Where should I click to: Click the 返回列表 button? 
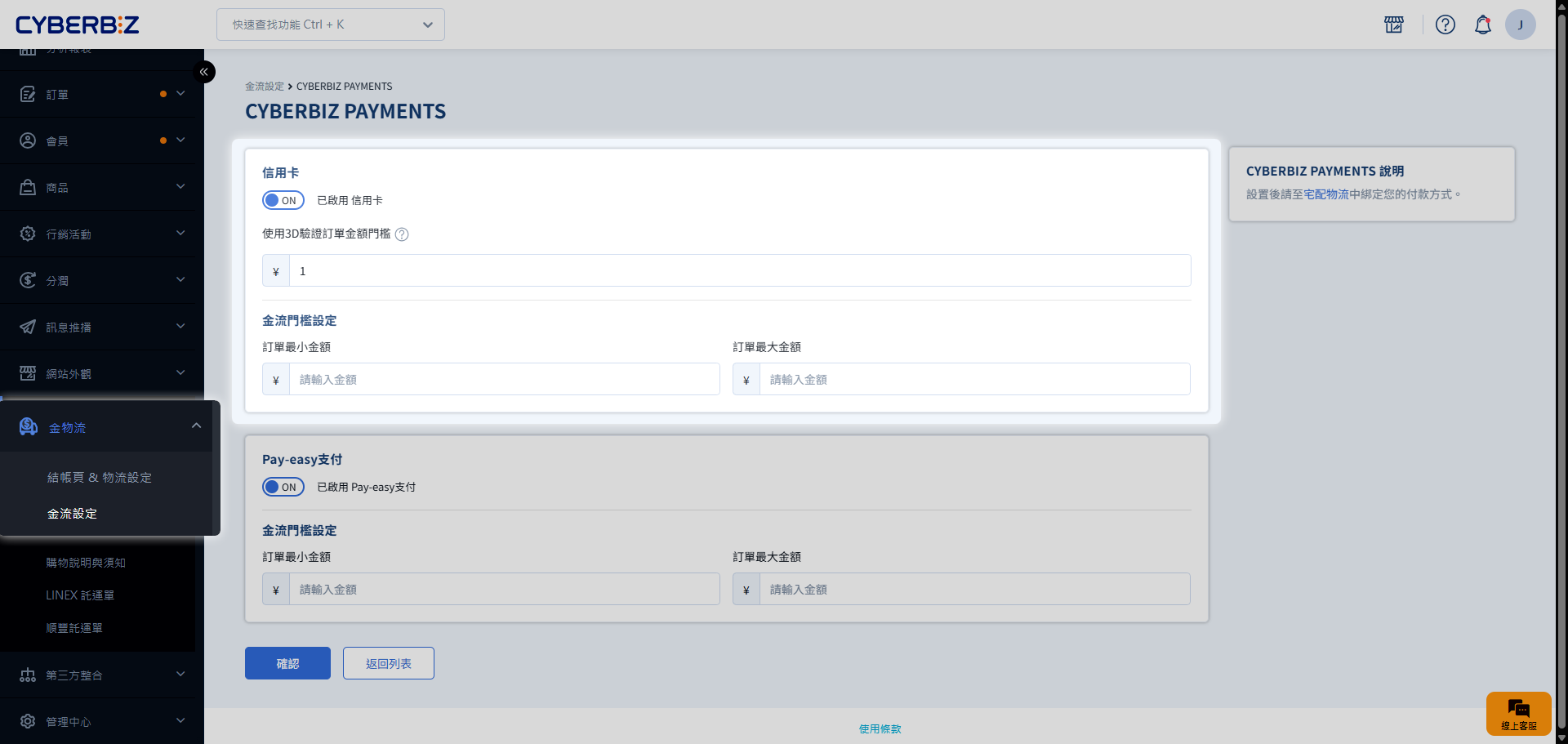[389, 663]
